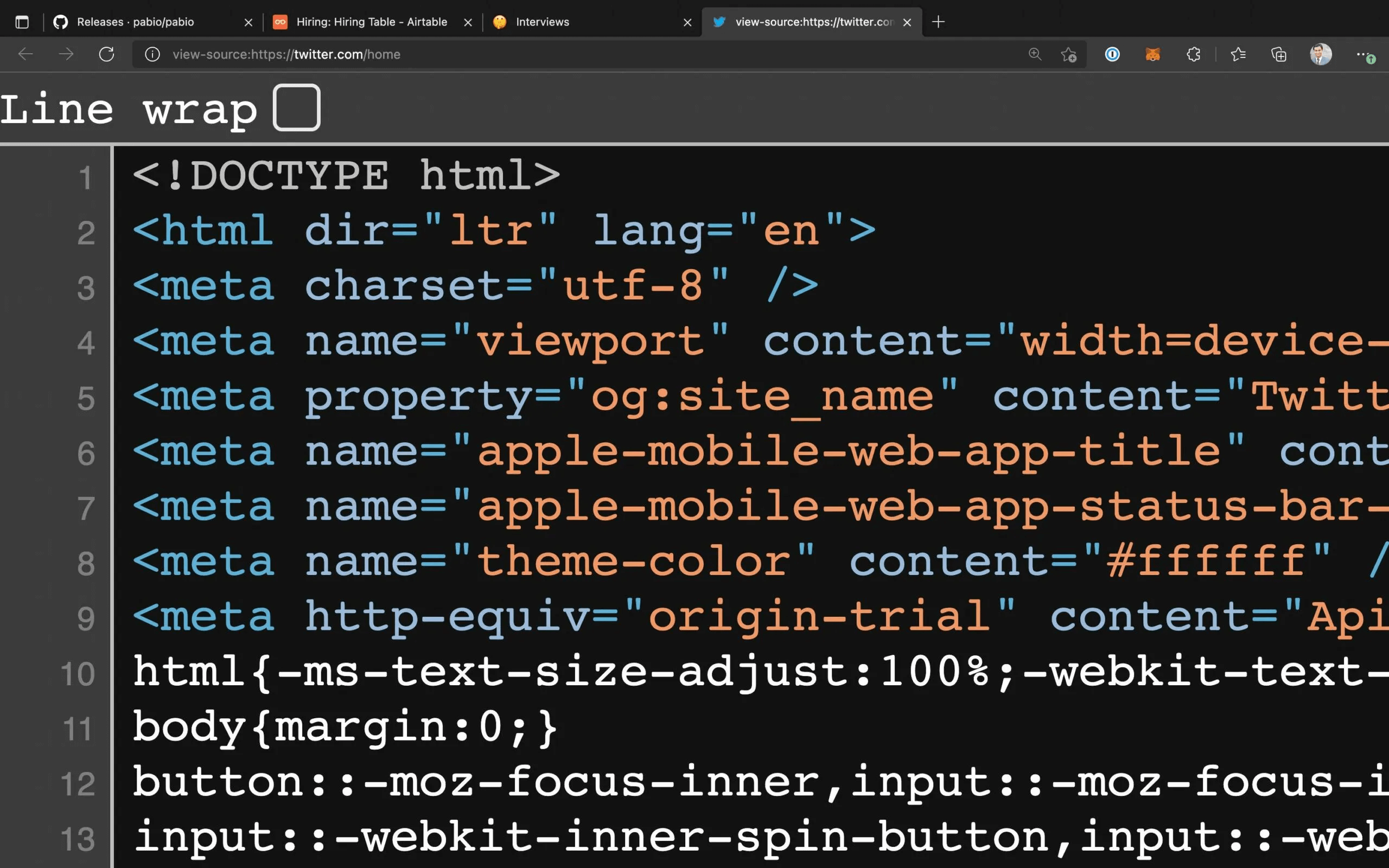The height and width of the screenshot is (868, 1389).
Task: Click the zoom magnifier icon in address bar
Action: point(1034,55)
